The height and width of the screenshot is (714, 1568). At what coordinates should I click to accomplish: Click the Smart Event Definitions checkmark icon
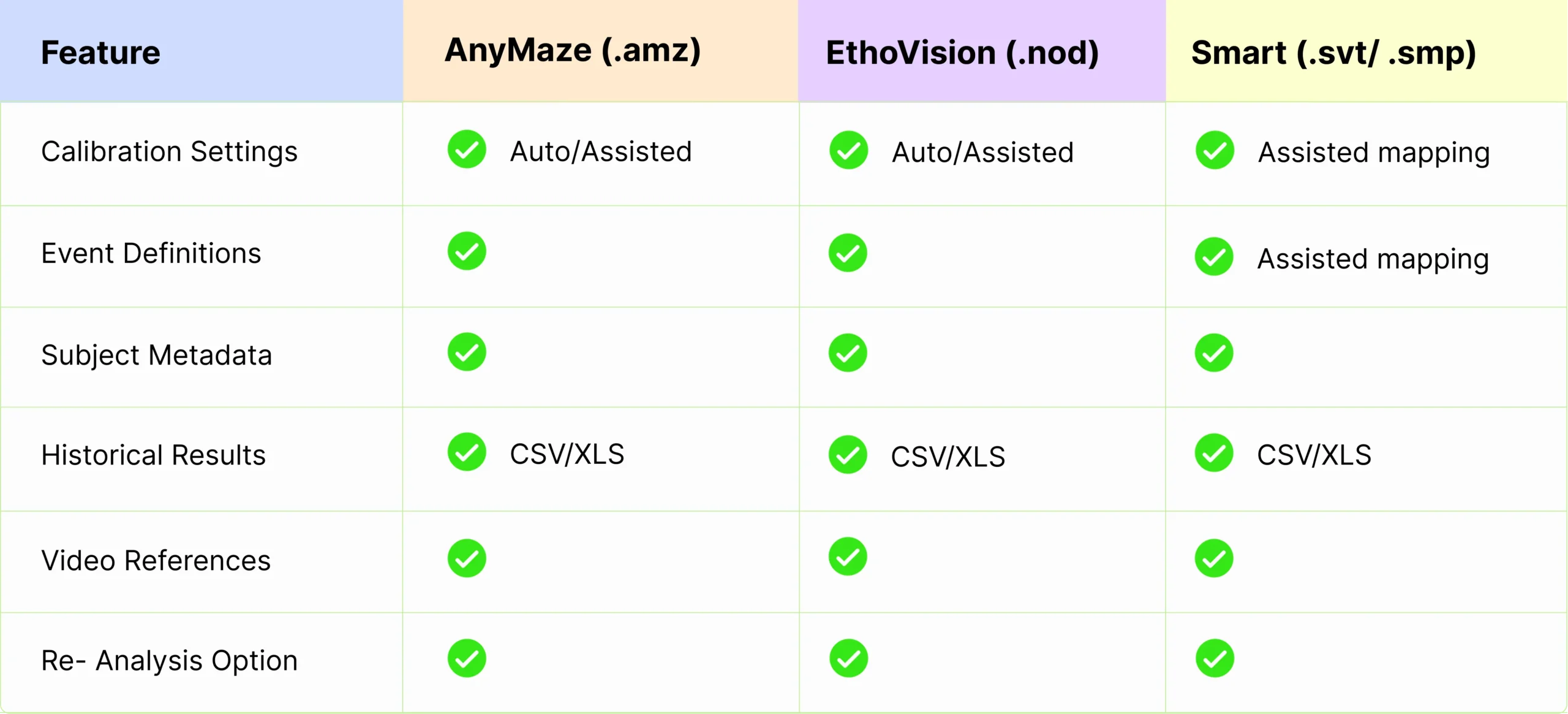(1213, 257)
